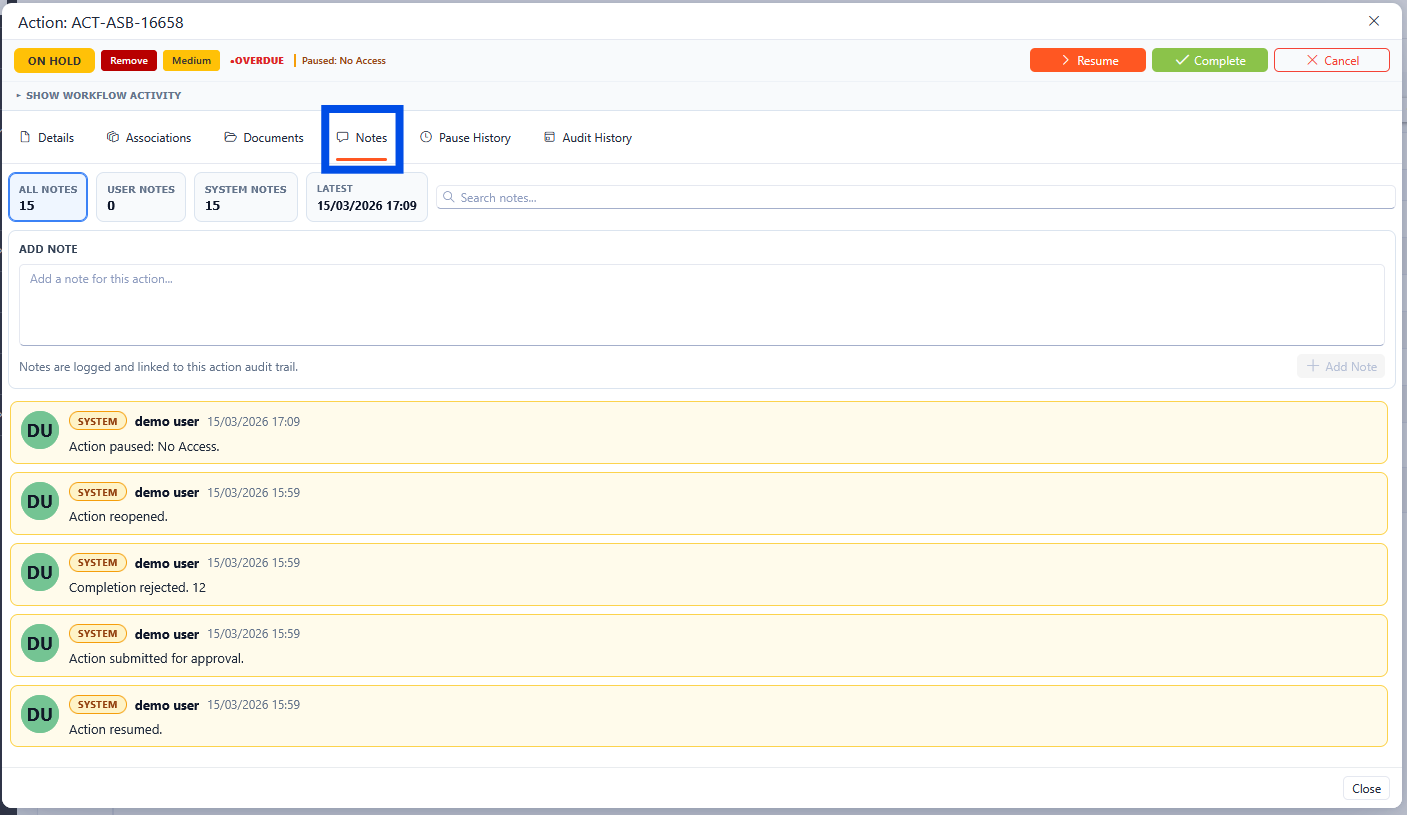Image resolution: width=1407 pixels, height=815 pixels.
Task: Click the Audit History tab icon
Action: (549, 138)
